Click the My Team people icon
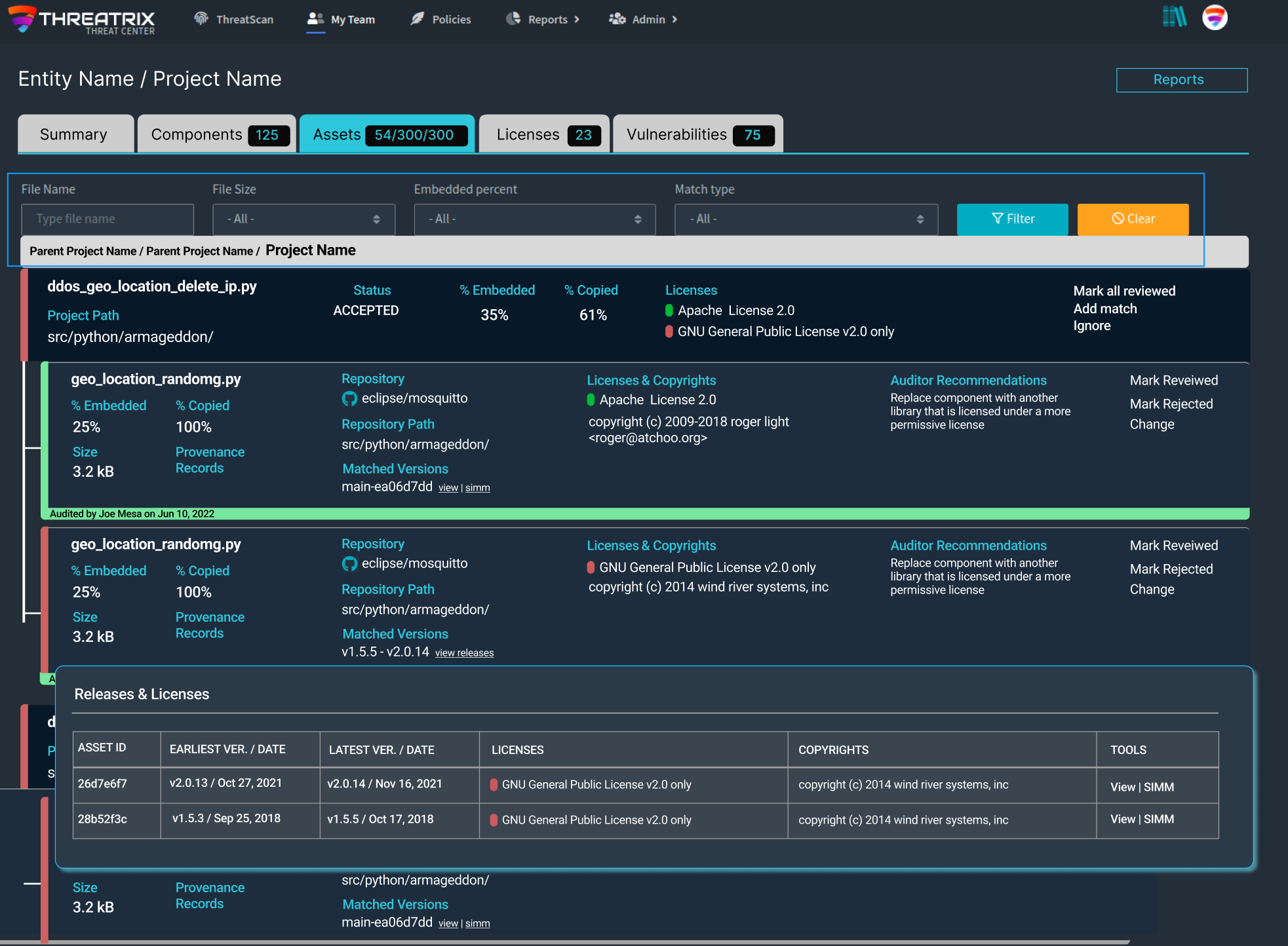Viewport: 1288px width, 946px height. click(315, 18)
